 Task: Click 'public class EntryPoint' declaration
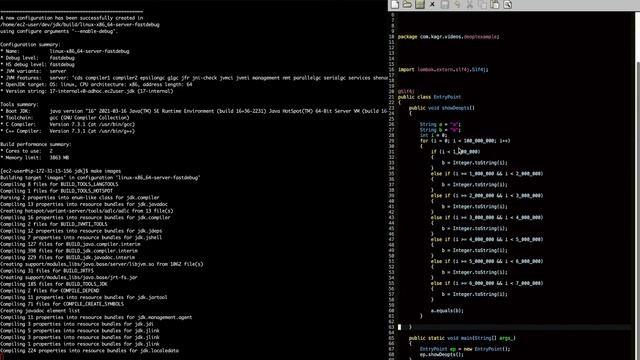pyautogui.click(x=429, y=97)
